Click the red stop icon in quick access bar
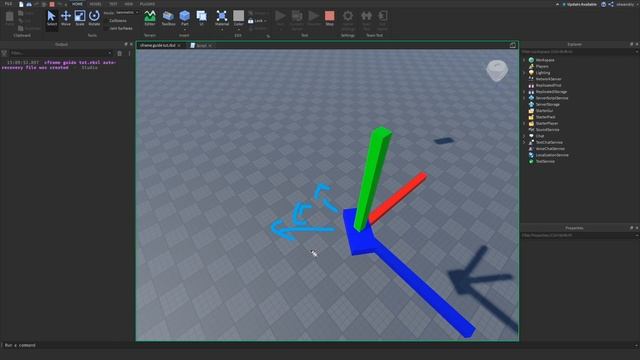640x360 pixels. (52, 4)
